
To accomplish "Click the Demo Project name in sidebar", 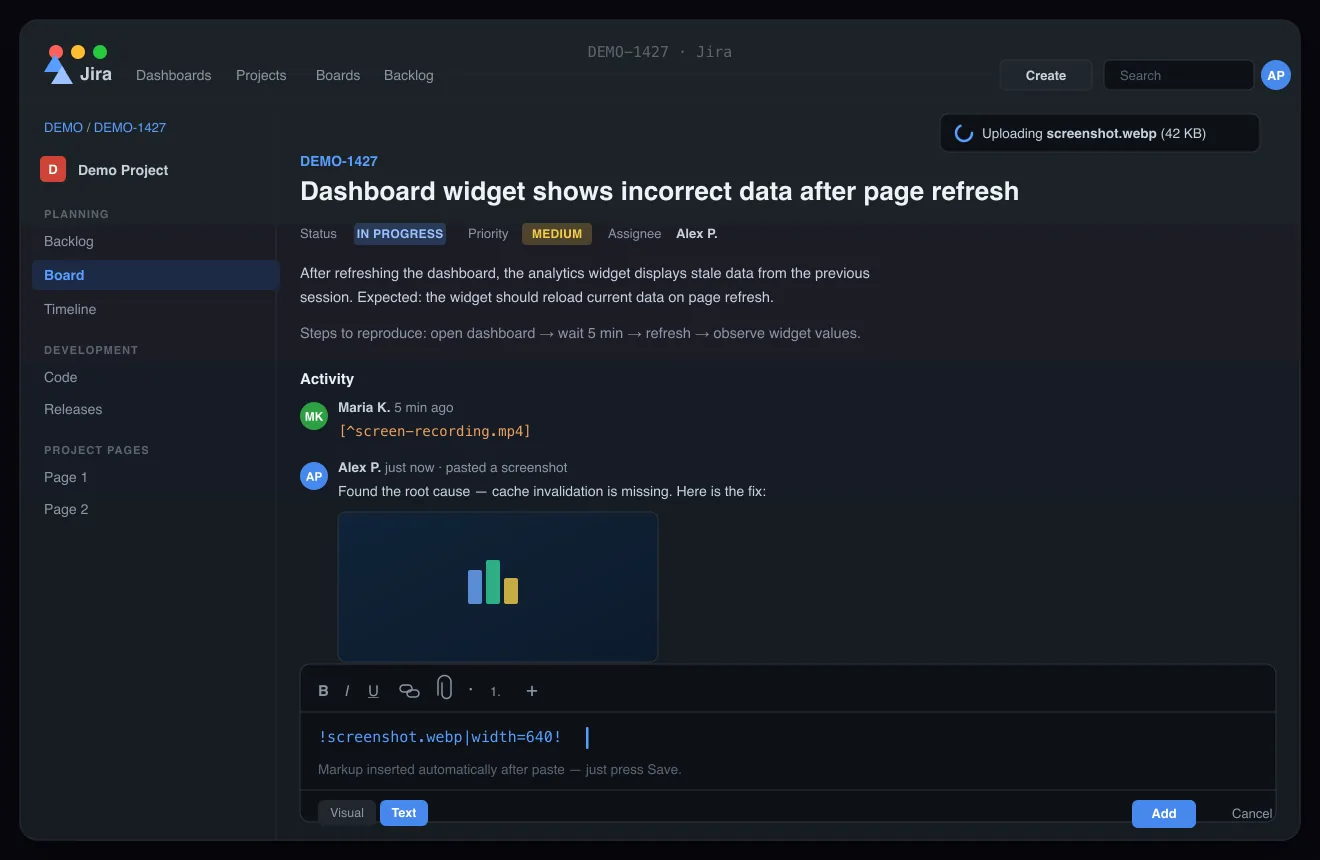I will (123, 170).
